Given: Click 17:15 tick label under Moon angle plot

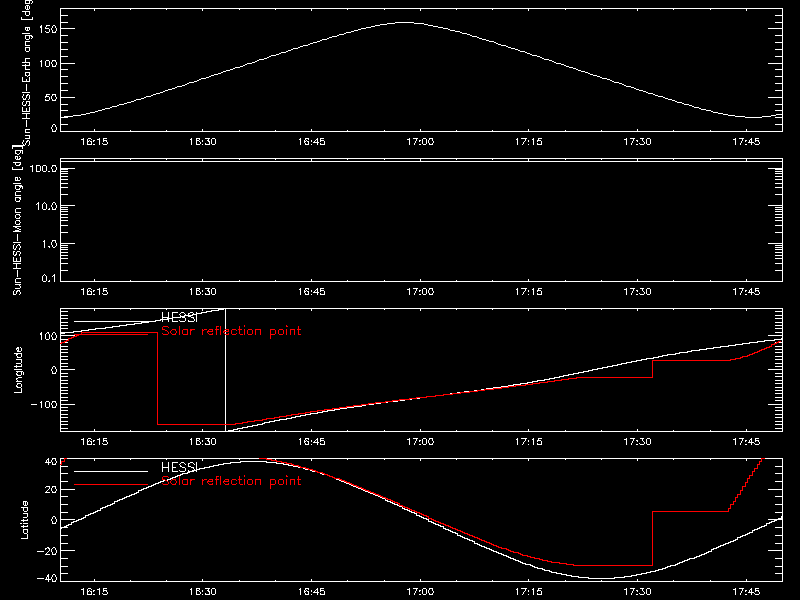Looking at the screenshot, I should (x=529, y=292).
